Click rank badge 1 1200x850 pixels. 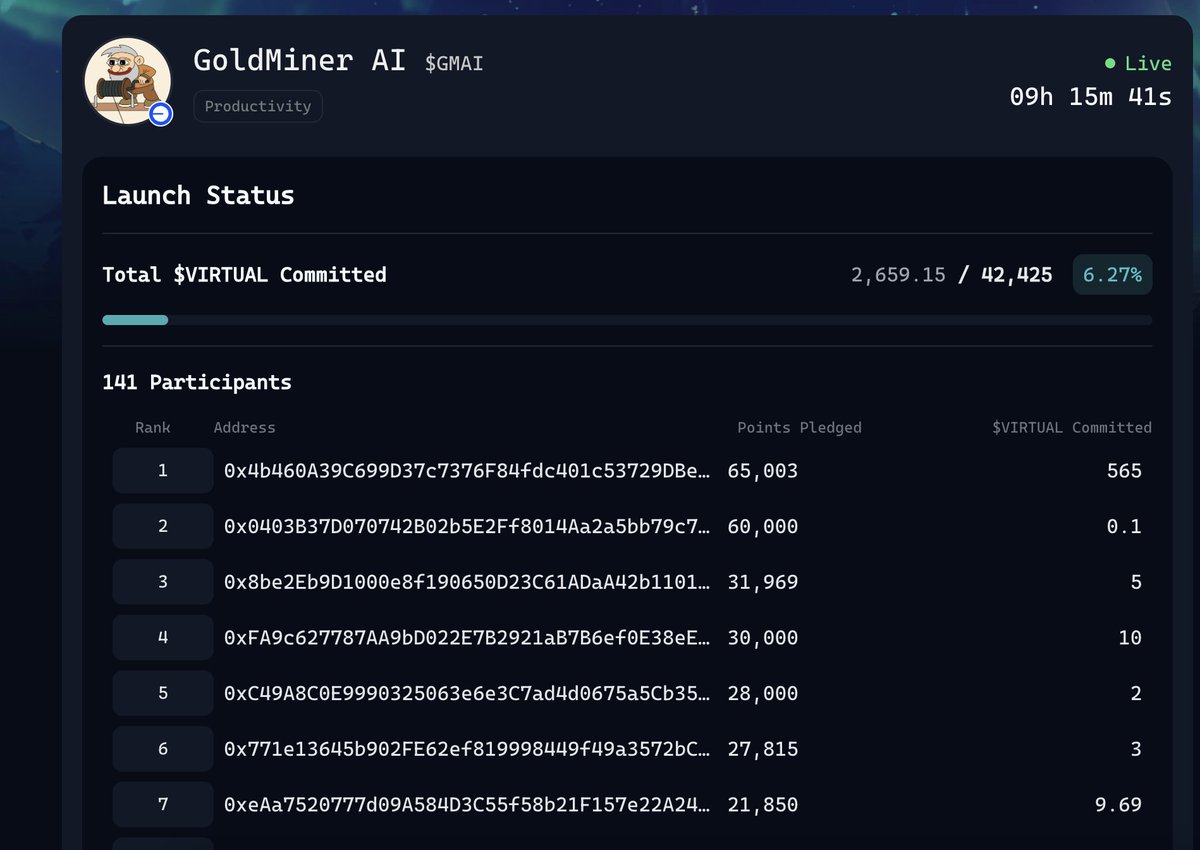[163, 470]
